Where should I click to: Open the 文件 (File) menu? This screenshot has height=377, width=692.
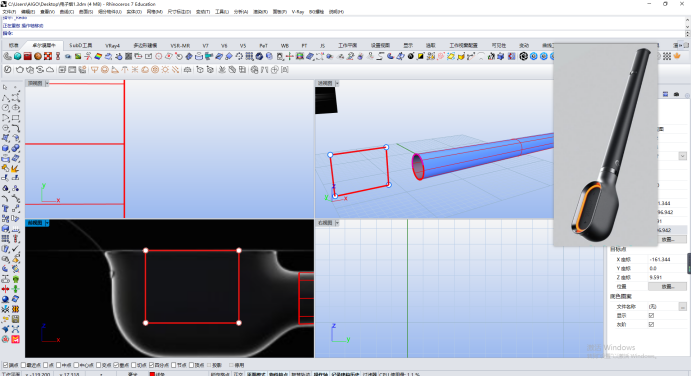[x=9, y=12]
